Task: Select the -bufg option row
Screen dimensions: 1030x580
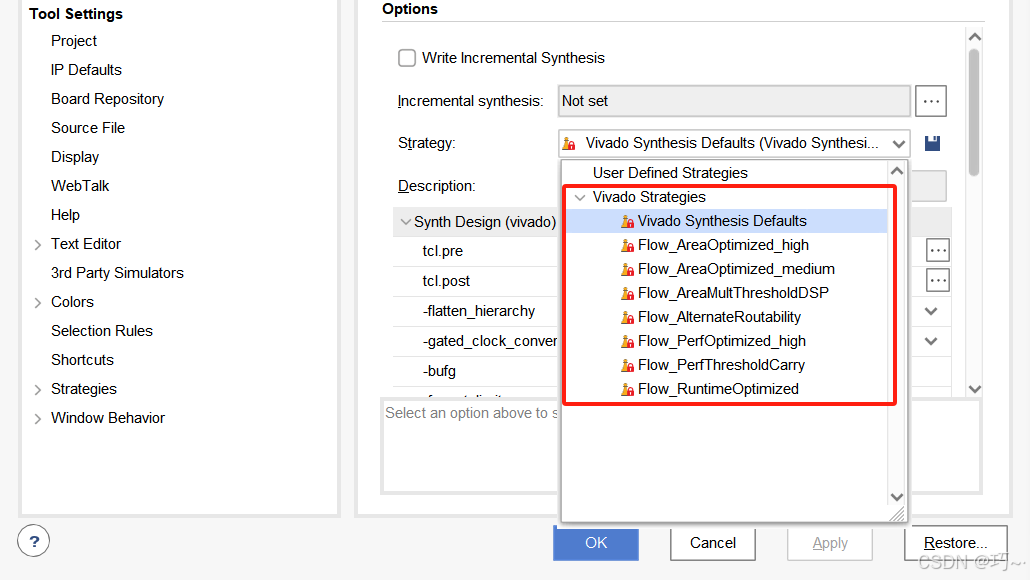Action: tap(476, 371)
